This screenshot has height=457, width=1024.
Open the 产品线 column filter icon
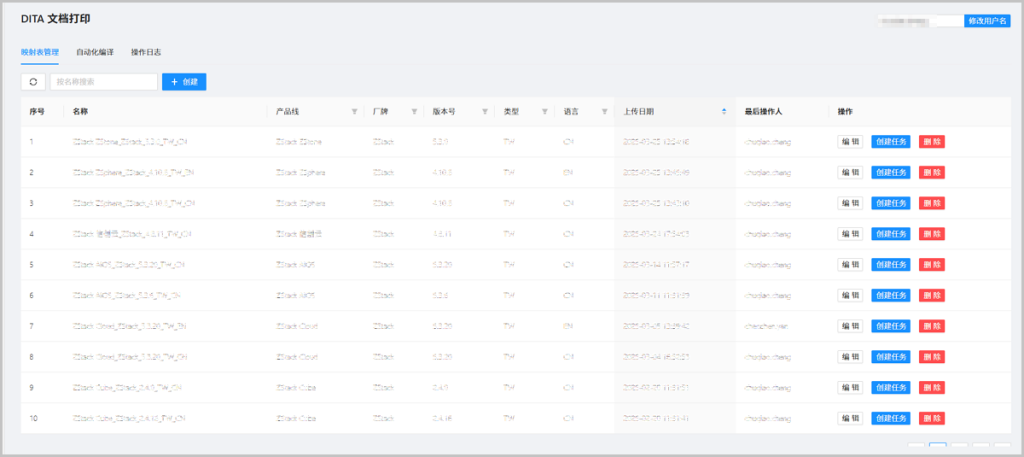355,112
